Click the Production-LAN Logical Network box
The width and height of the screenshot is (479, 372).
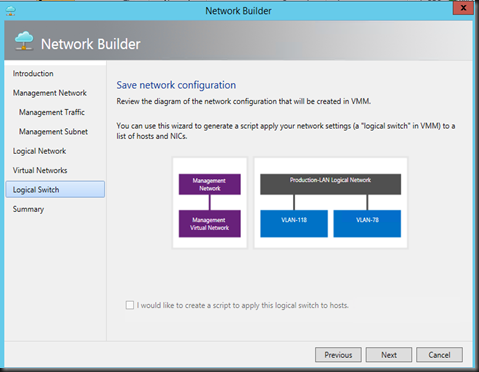[330, 184]
